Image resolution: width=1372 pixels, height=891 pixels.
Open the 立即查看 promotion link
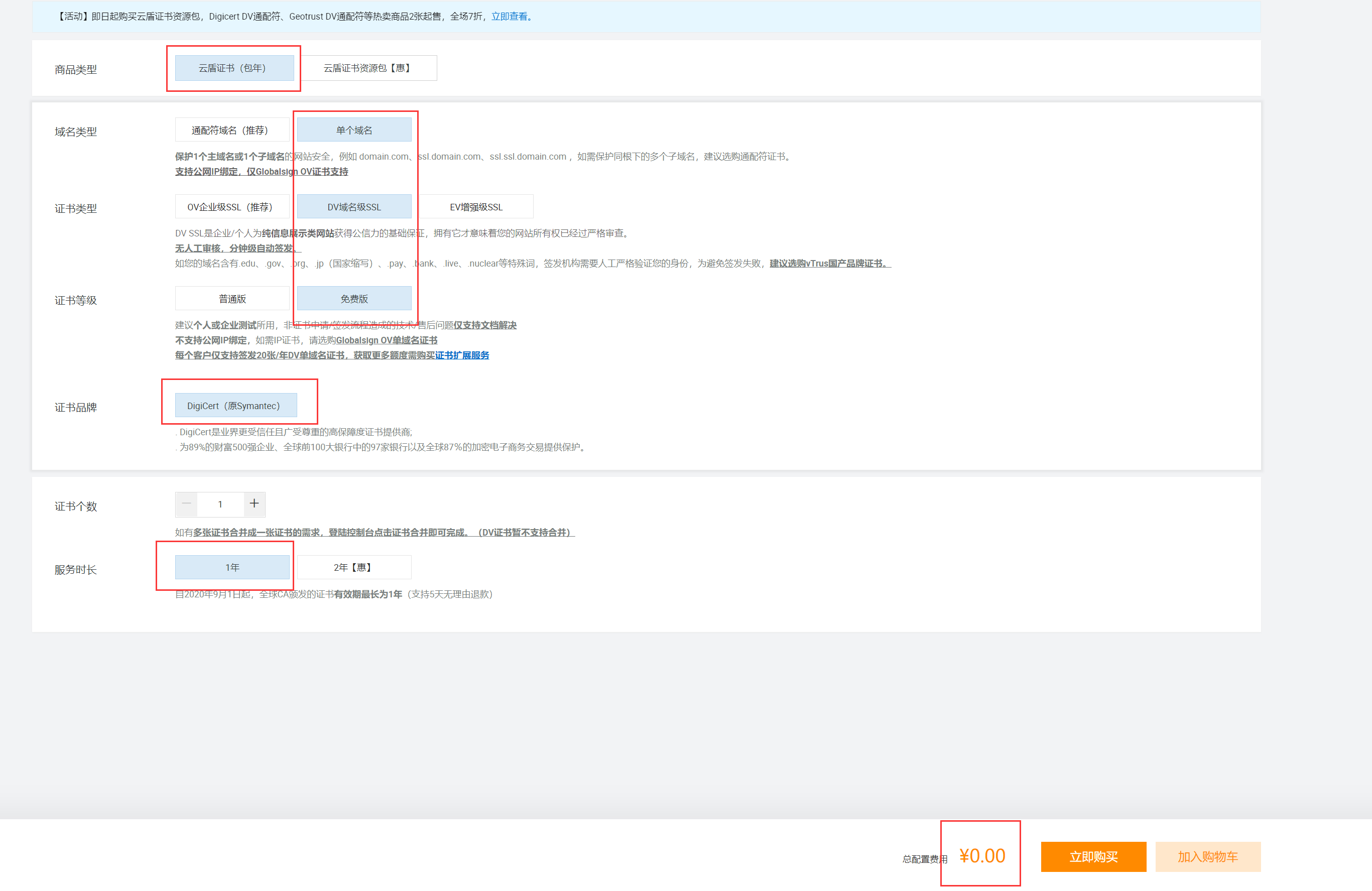point(510,17)
